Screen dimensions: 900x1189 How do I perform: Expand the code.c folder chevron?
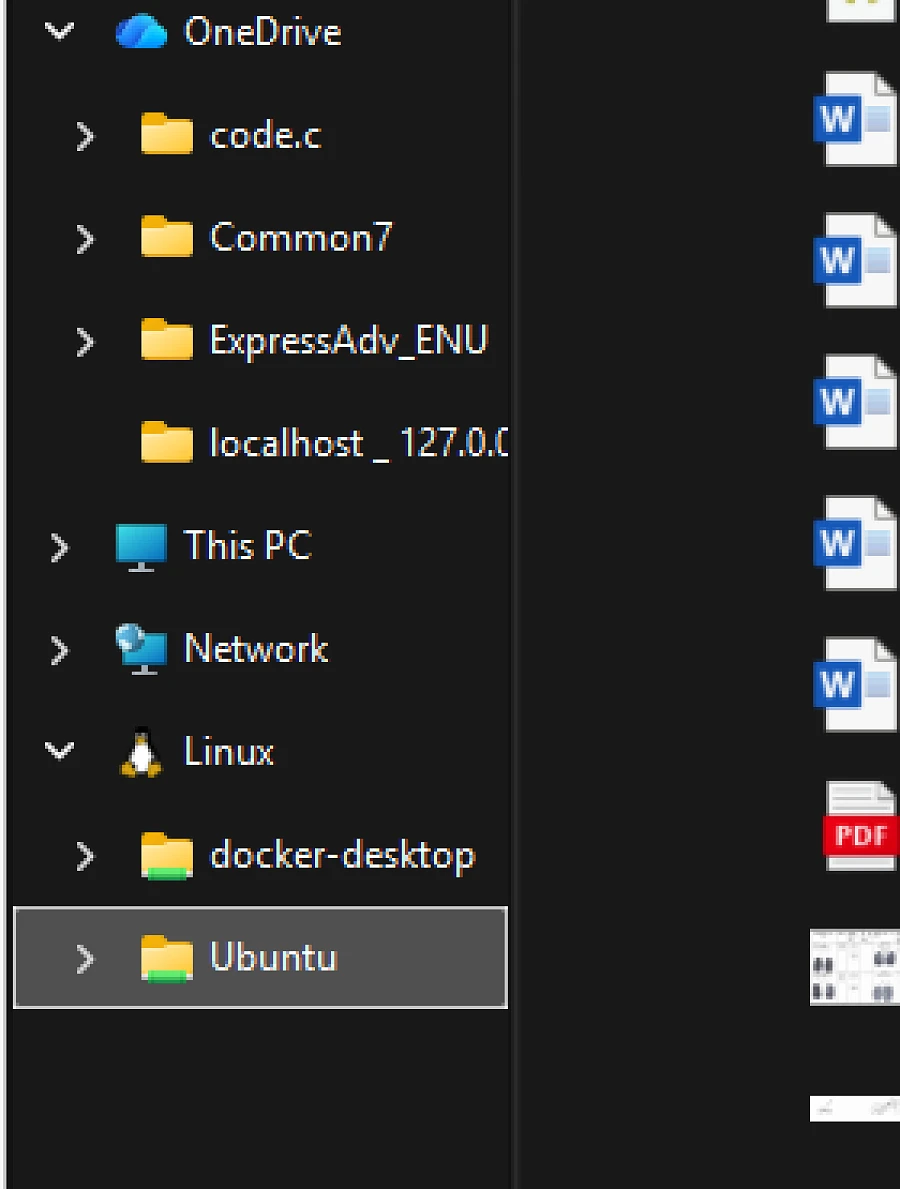pos(85,136)
